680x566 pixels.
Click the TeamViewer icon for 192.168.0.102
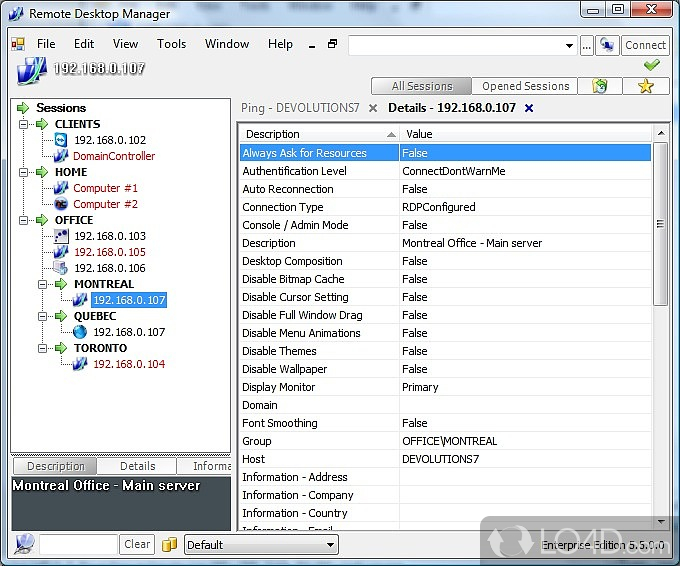pyautogui.click(x=61, y=140)
